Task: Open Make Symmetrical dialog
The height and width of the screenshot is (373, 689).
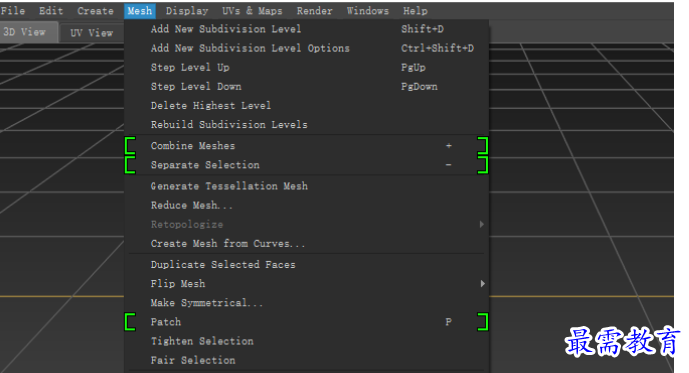Action: pyautogui.click(x=307, y=303)
